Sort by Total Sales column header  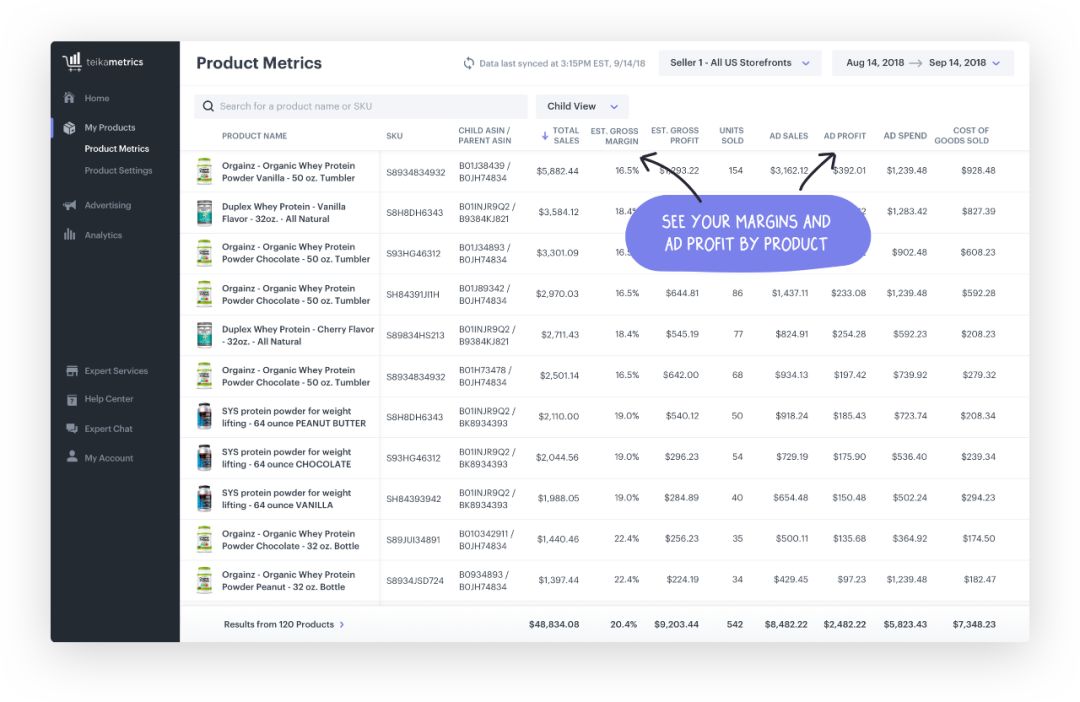(565, 135)
